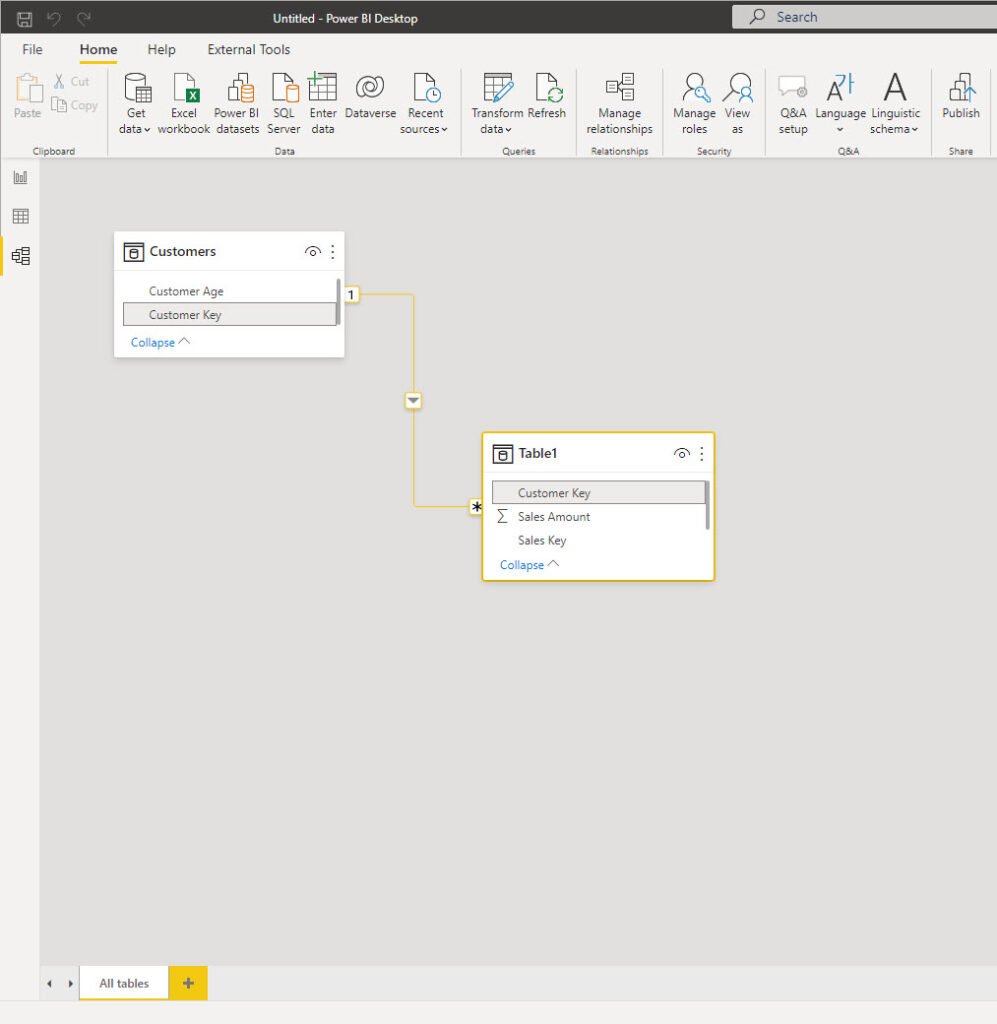Collapse the Table1 card
Screen dimensions: 997x1024
[530, 565]
